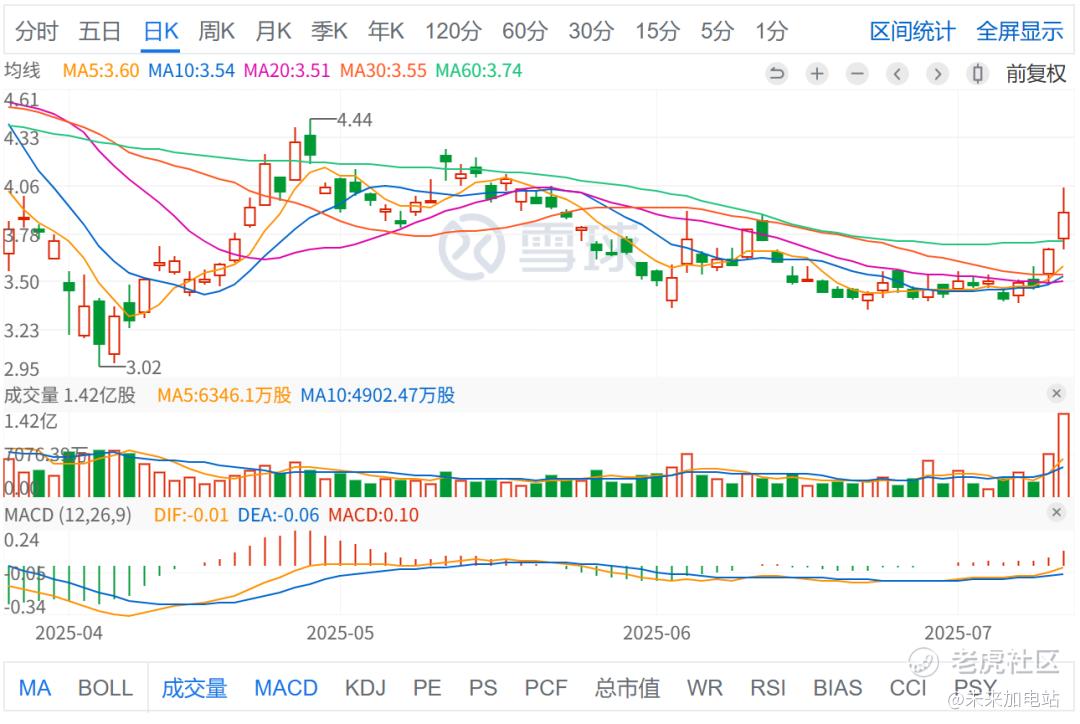The image size is (1080, 724).
Task: Enable the PCF indicator
Action: (x=546, y=687)
